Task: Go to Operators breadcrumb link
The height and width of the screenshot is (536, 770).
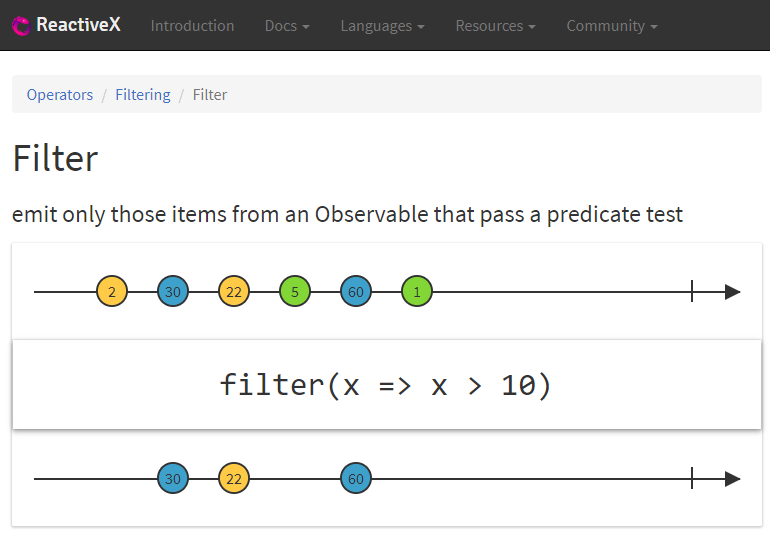Action: (x=60, y=95)
